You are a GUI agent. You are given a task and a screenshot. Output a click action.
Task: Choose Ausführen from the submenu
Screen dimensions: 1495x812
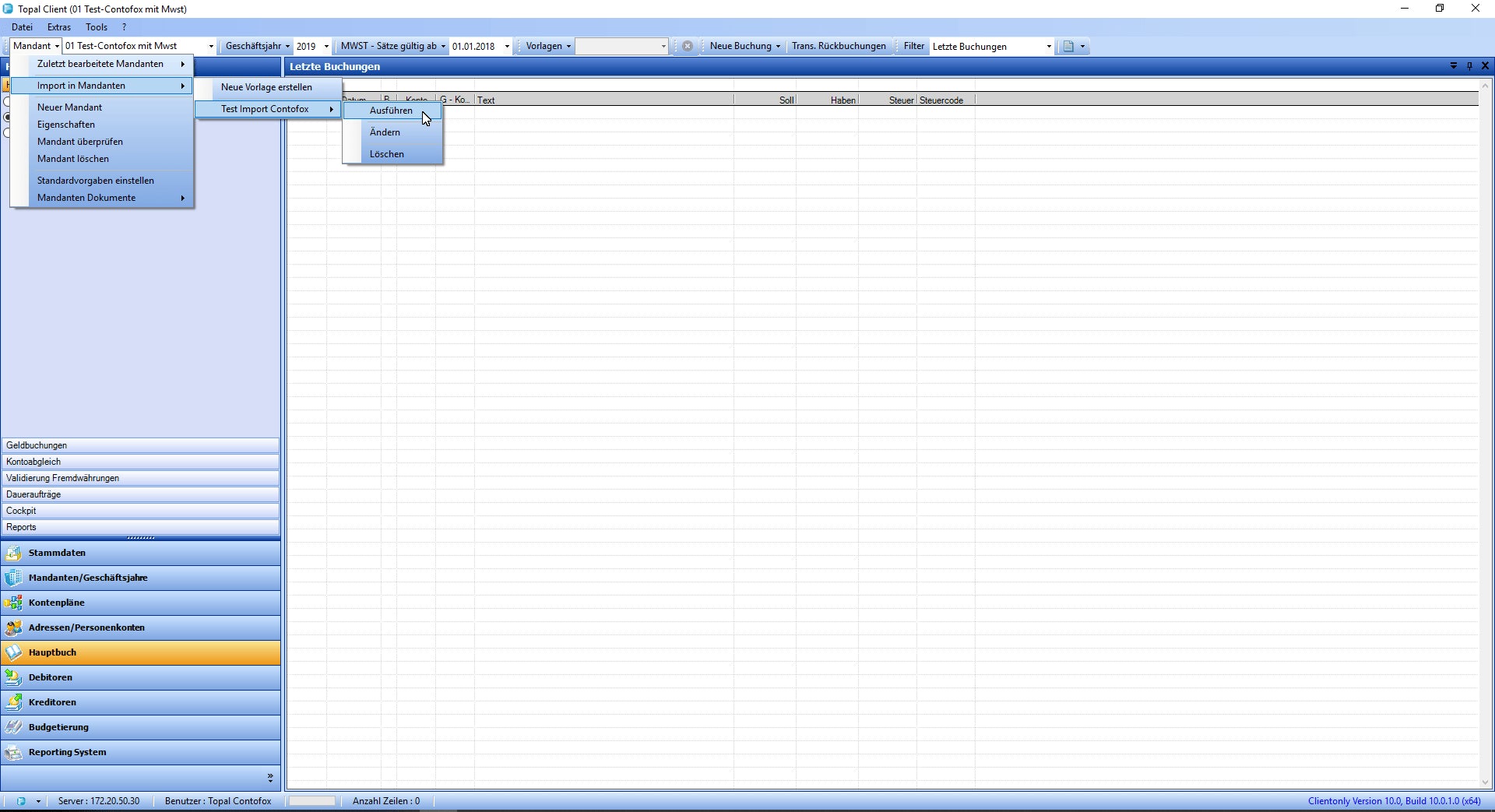tap(391, 111)
